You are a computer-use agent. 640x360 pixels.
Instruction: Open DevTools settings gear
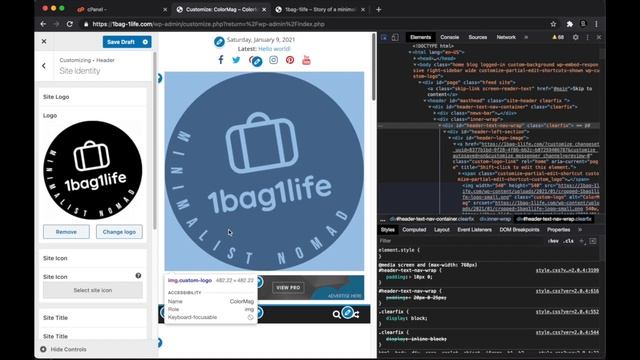(x=576, y=37)
